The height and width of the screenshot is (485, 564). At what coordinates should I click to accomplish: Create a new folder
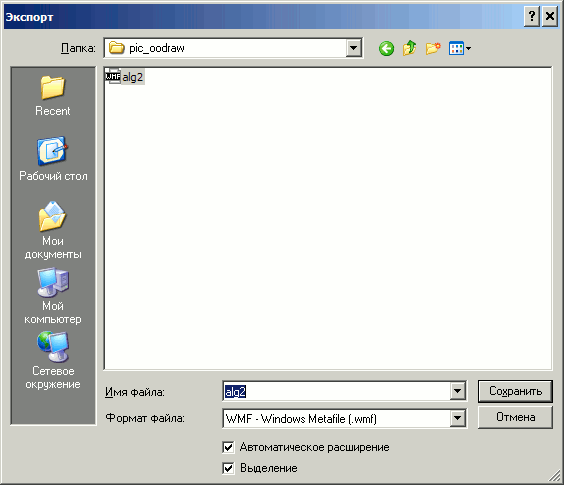click(x=433, y=48)
